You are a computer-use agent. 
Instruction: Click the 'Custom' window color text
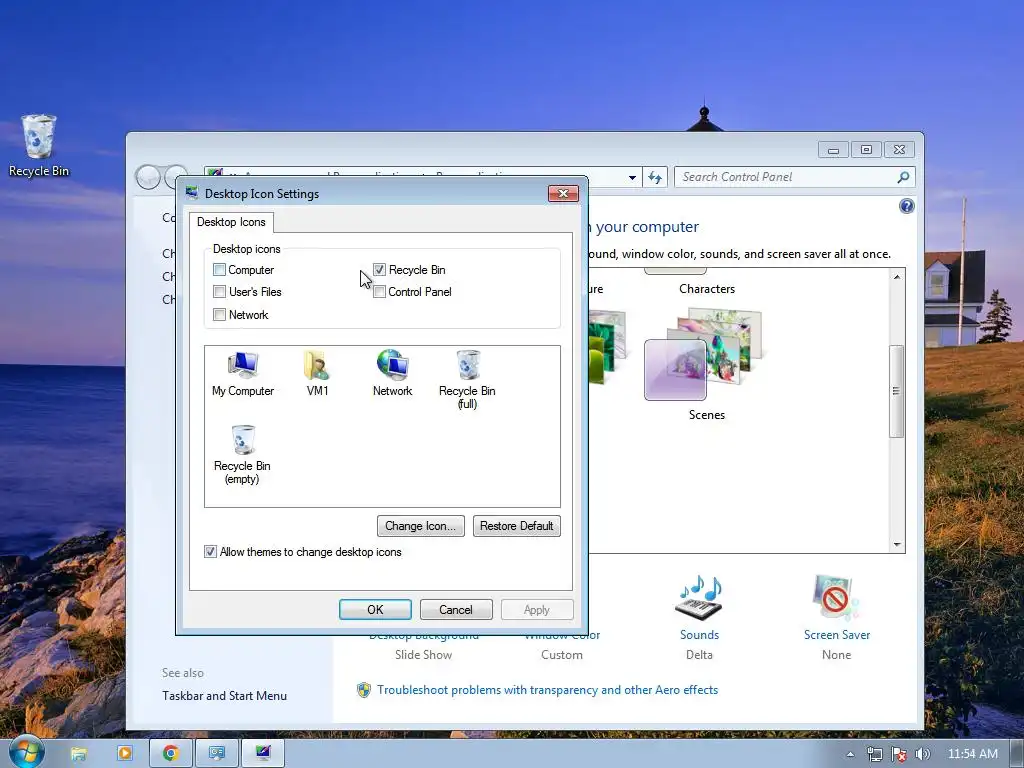562,654
